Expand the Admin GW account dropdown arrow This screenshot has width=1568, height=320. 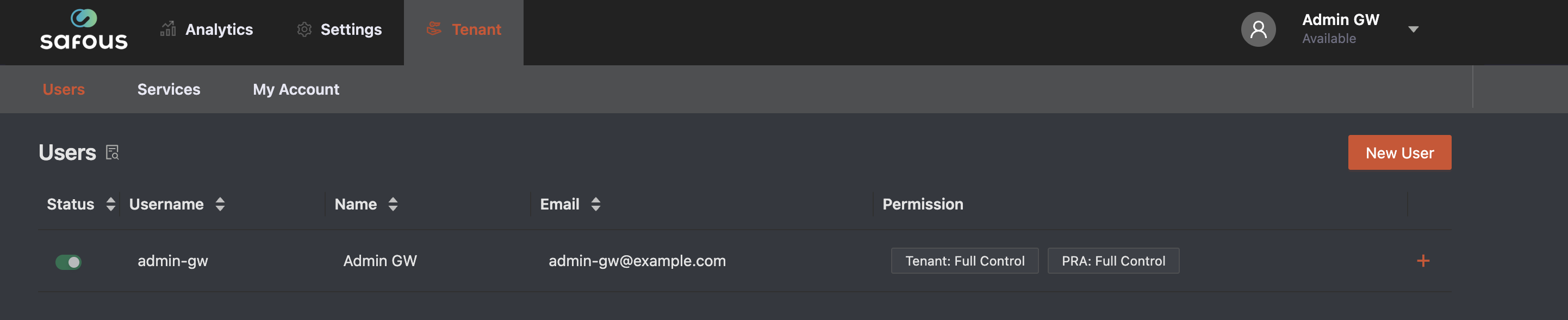click(1414, 29)
